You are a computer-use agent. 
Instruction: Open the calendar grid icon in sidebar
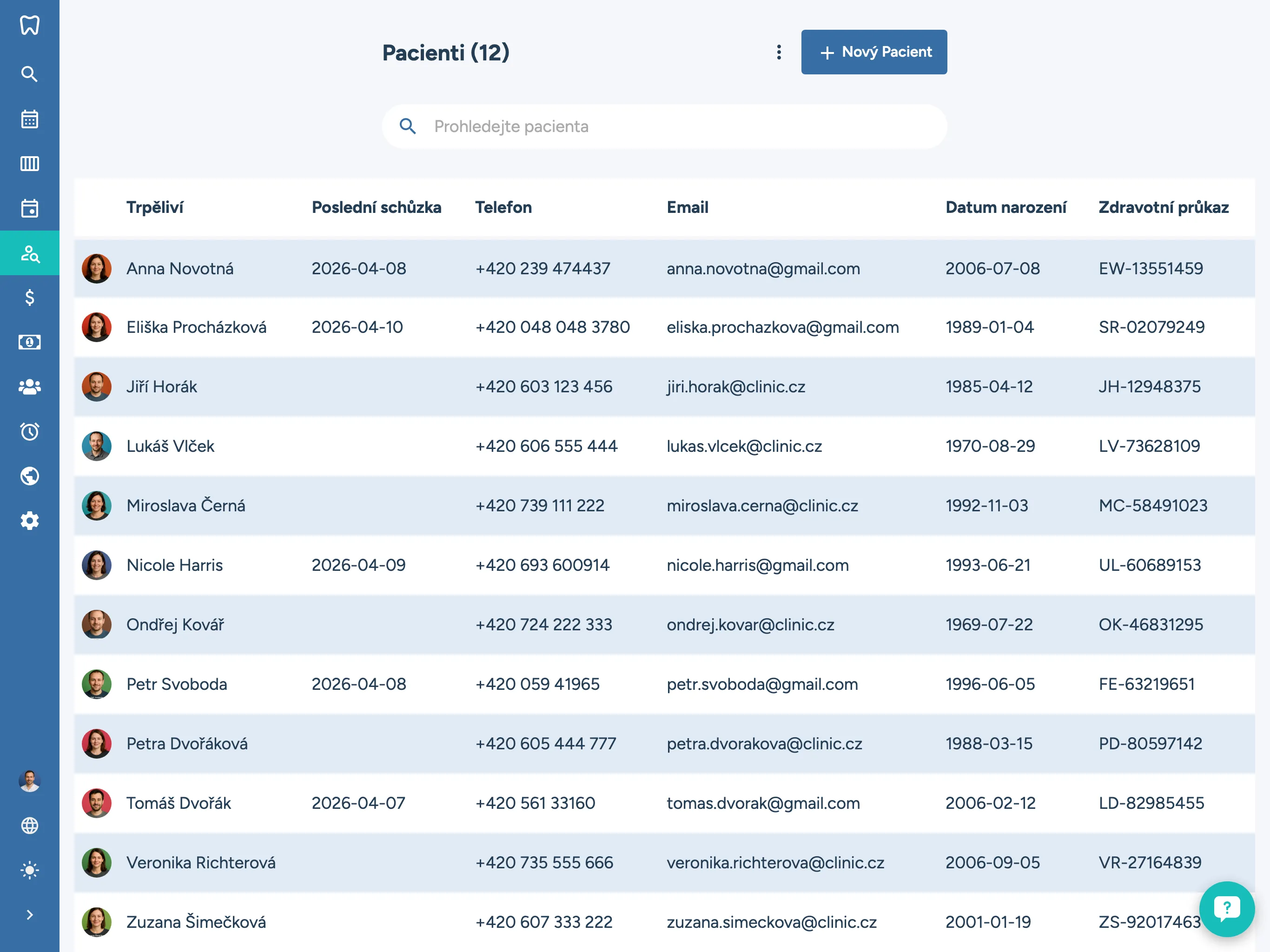coord(29,119)
